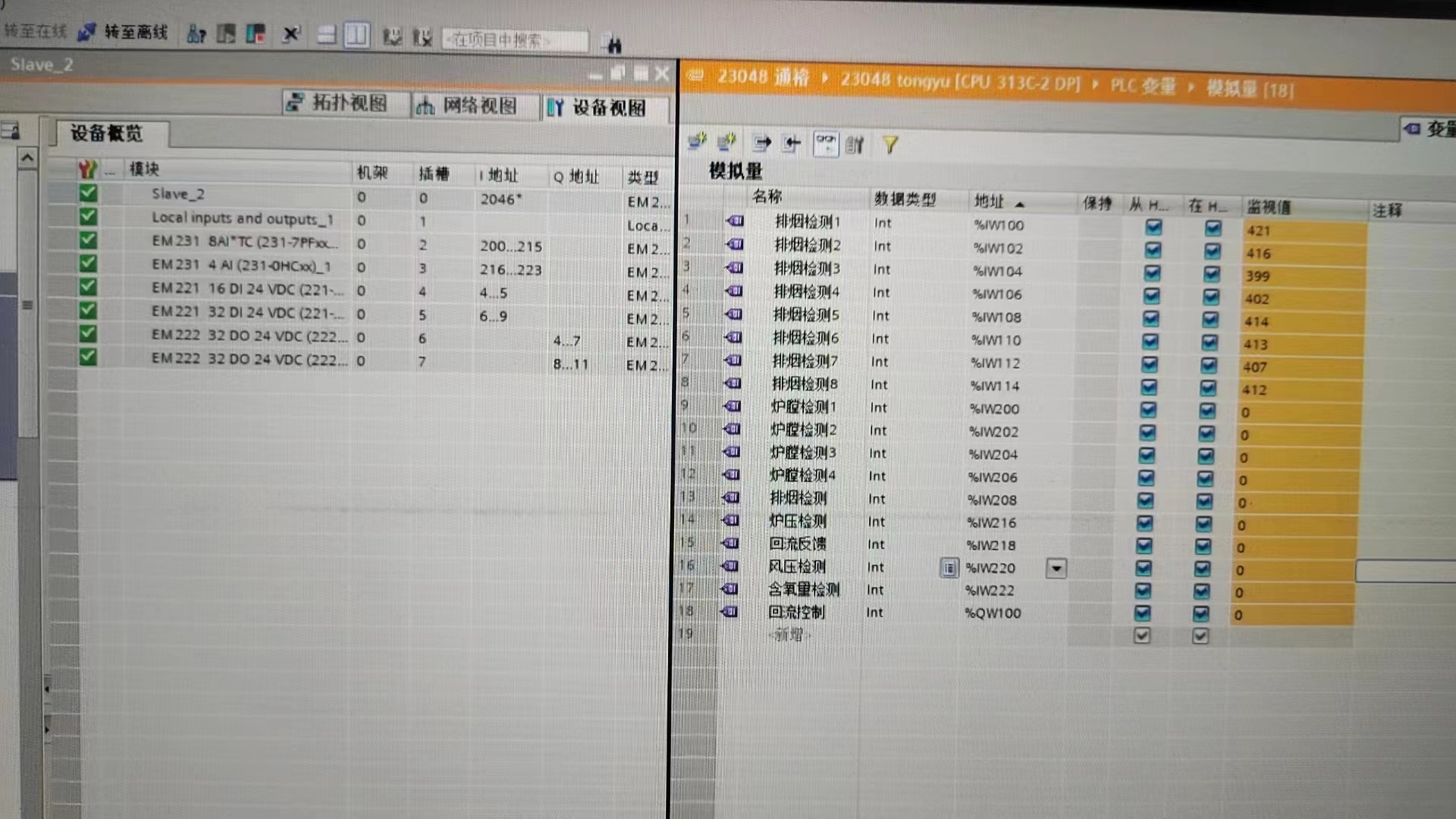The image size is (1456, 819).
Task: Click the %QW100 address cell
Action: 993,613
